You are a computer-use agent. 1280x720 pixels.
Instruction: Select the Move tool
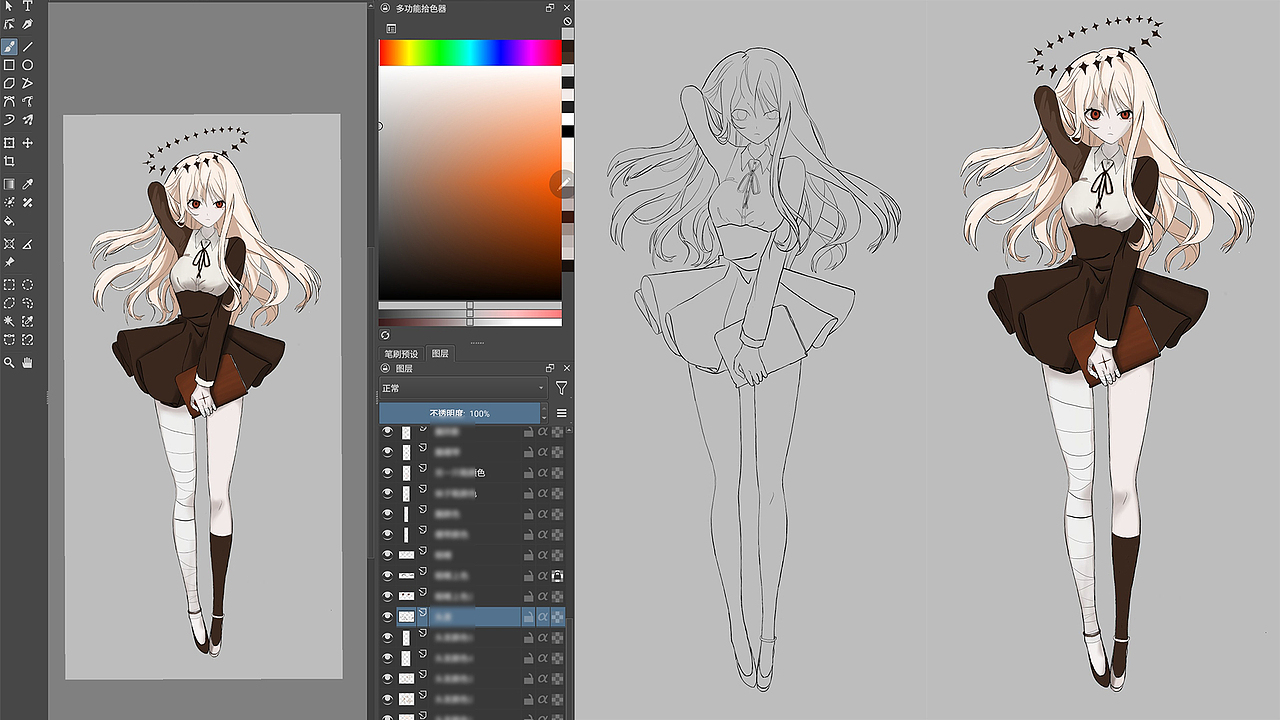[x=28, y=143]
